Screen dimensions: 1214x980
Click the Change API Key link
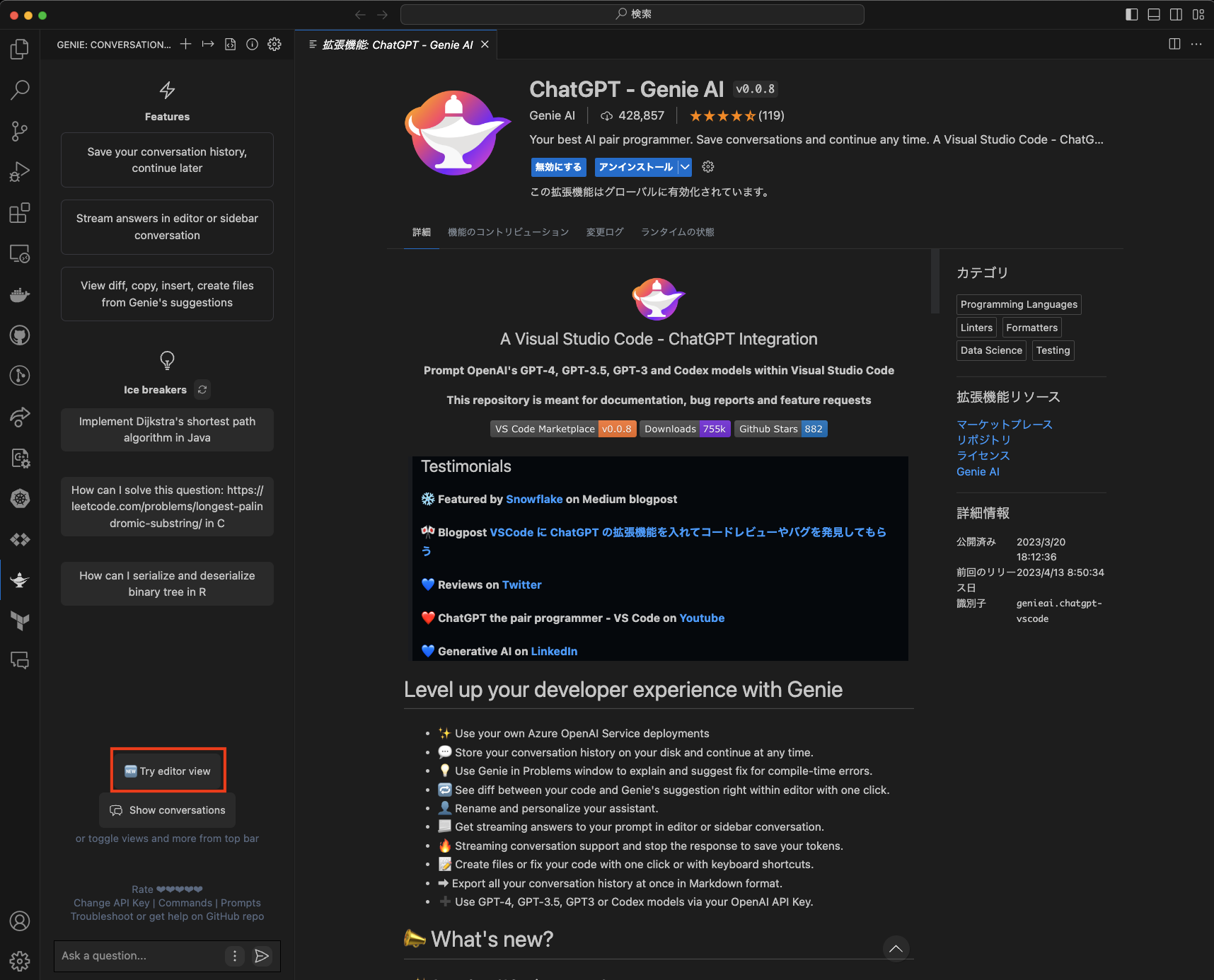(112, 903)
